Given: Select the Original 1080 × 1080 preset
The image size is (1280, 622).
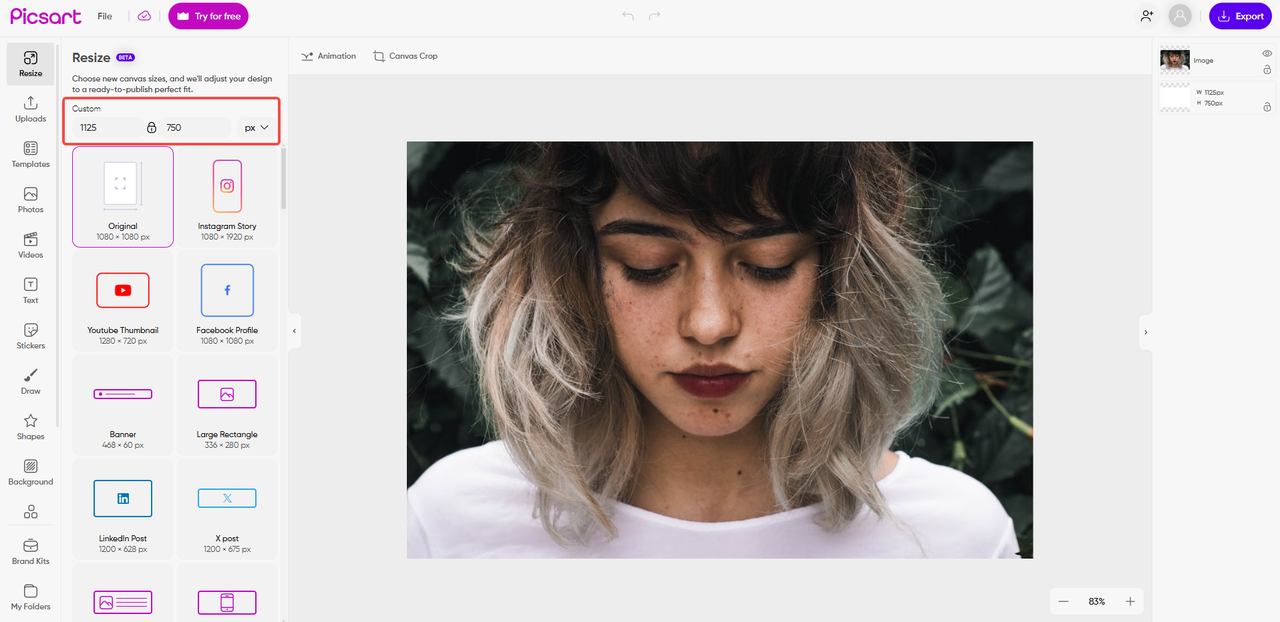Looking at the screenshot, I should point(123,197).
